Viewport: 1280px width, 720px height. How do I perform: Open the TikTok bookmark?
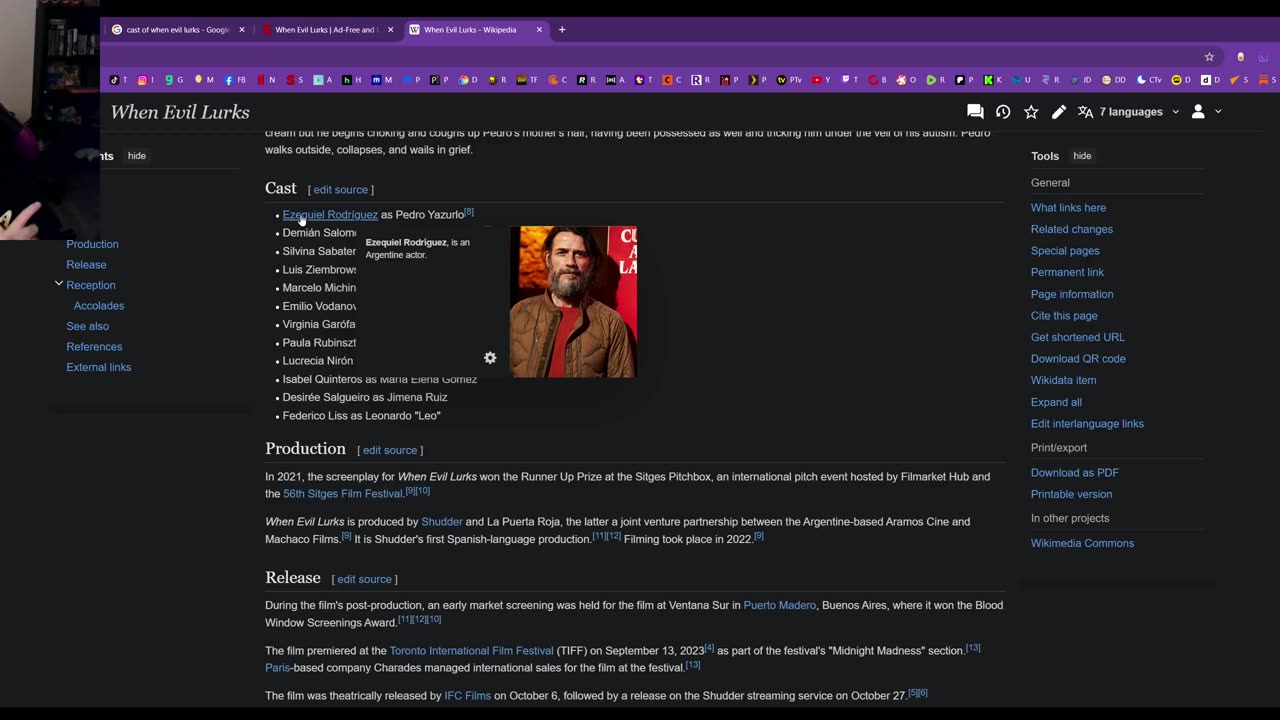pos(117,80)
